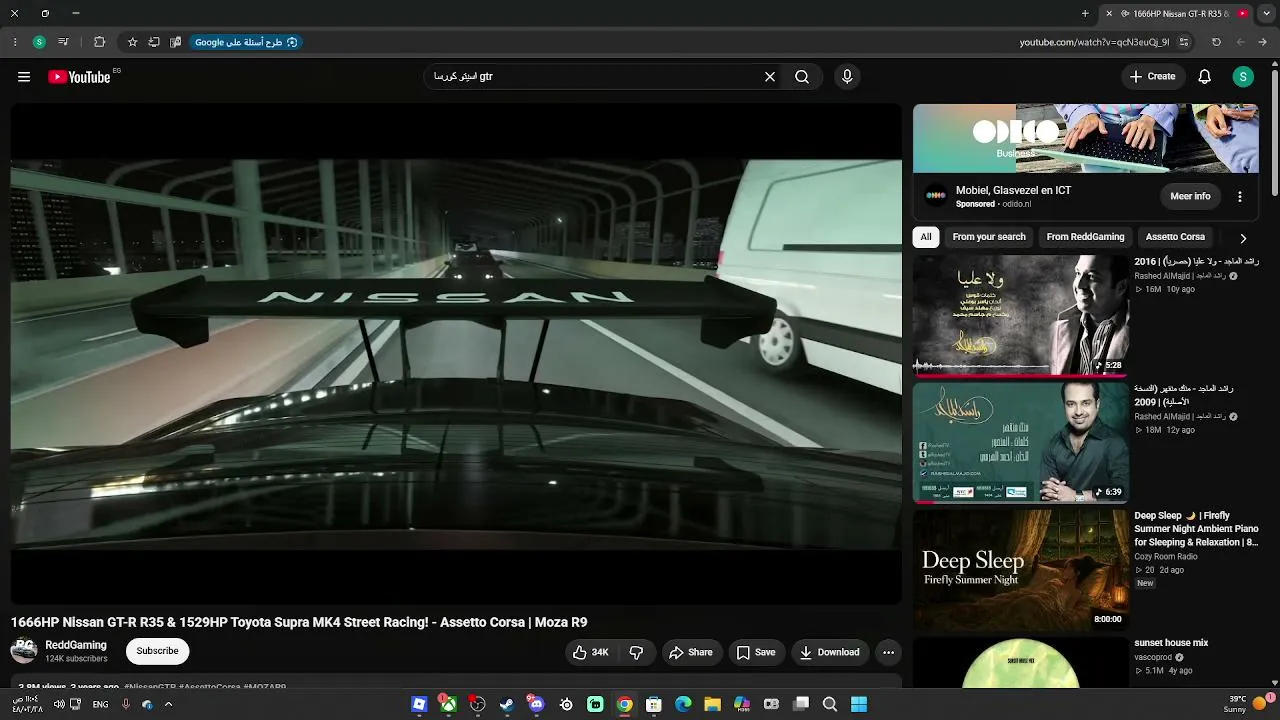Select the Assetto Corsa chip
1280x720 pixels.
1175,237
